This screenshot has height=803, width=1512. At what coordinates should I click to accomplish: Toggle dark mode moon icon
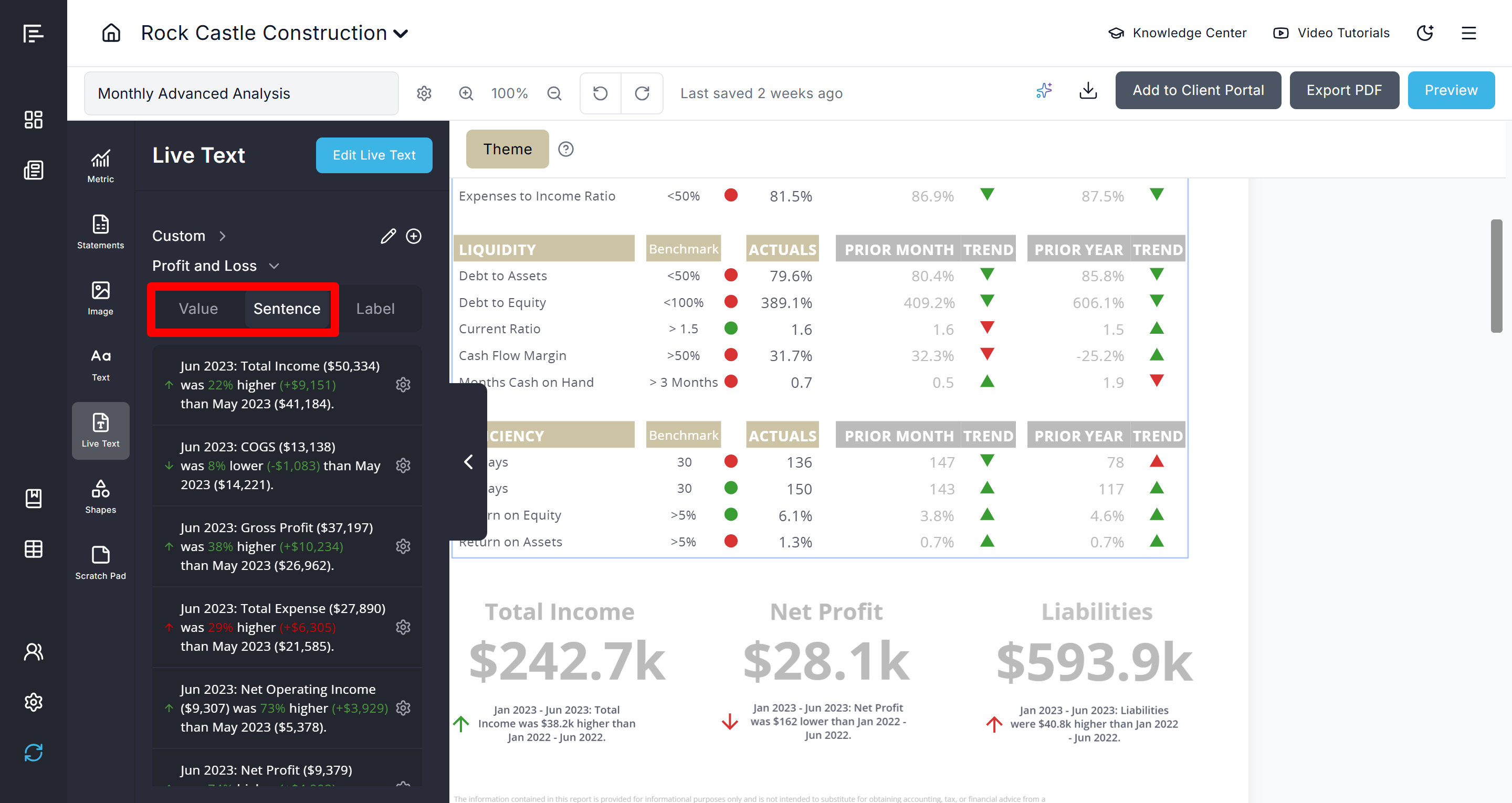tap(1425, 33)
